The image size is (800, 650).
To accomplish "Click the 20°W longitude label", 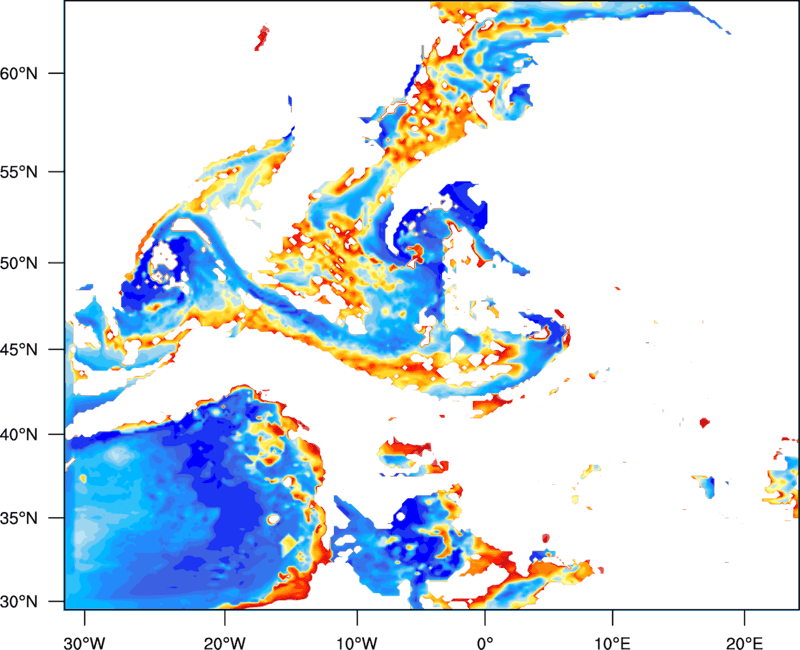I will [x=224, y=643].
